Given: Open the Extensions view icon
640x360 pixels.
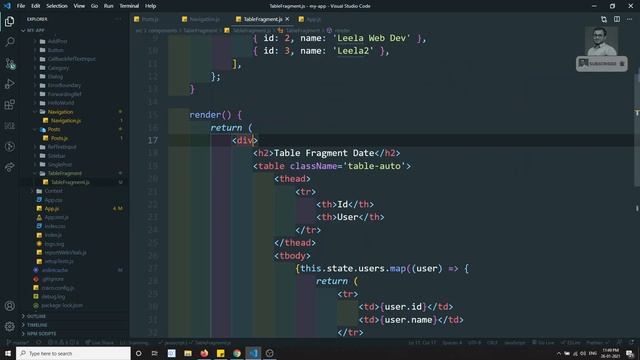Looking at the screenshot, I should coord(9,104).
